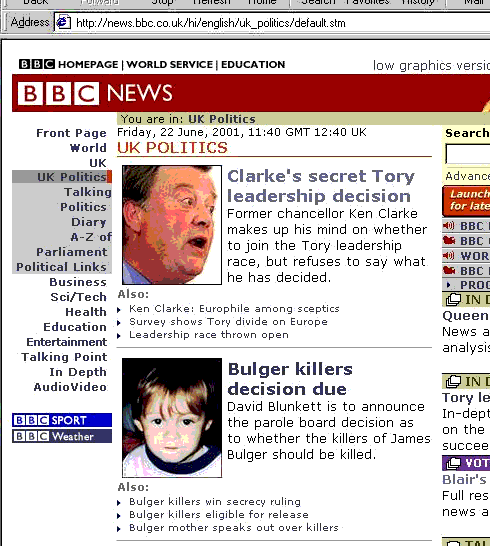
Task: Click the IE page icon in address bar
Action: click(x=63, y=23)
